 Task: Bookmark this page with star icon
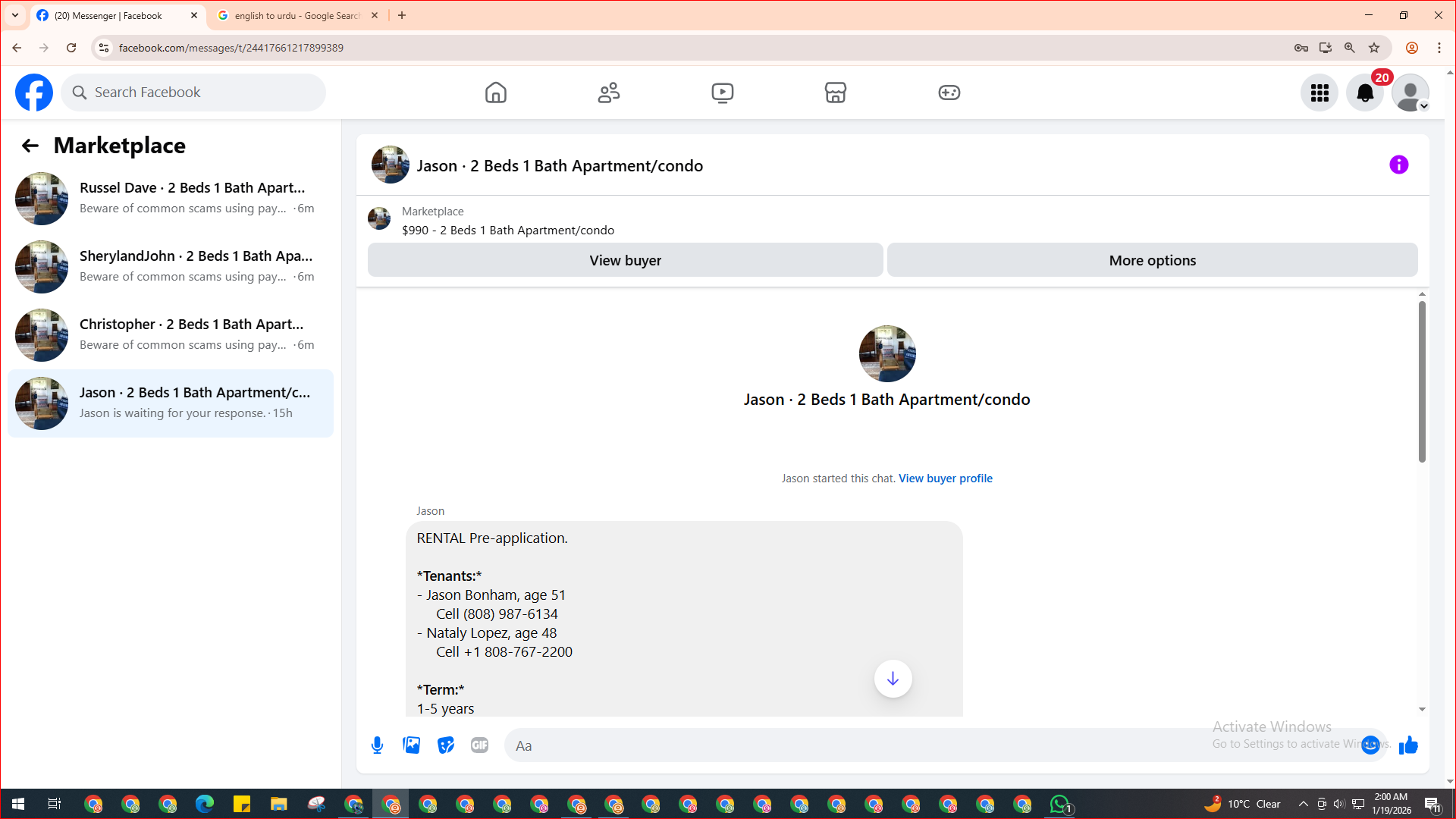pos(1374,48)
